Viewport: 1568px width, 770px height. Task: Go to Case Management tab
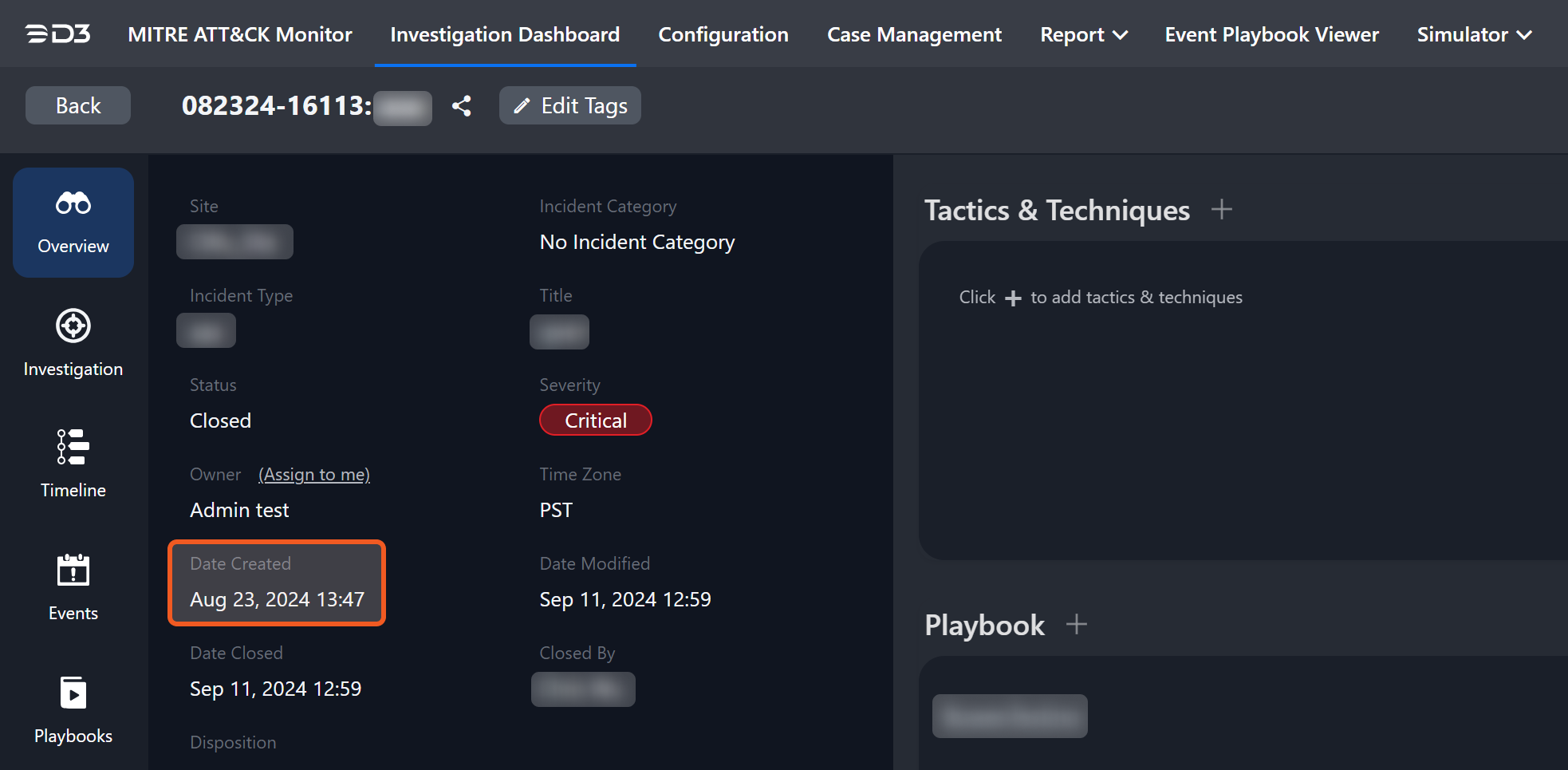pos(914,35)
